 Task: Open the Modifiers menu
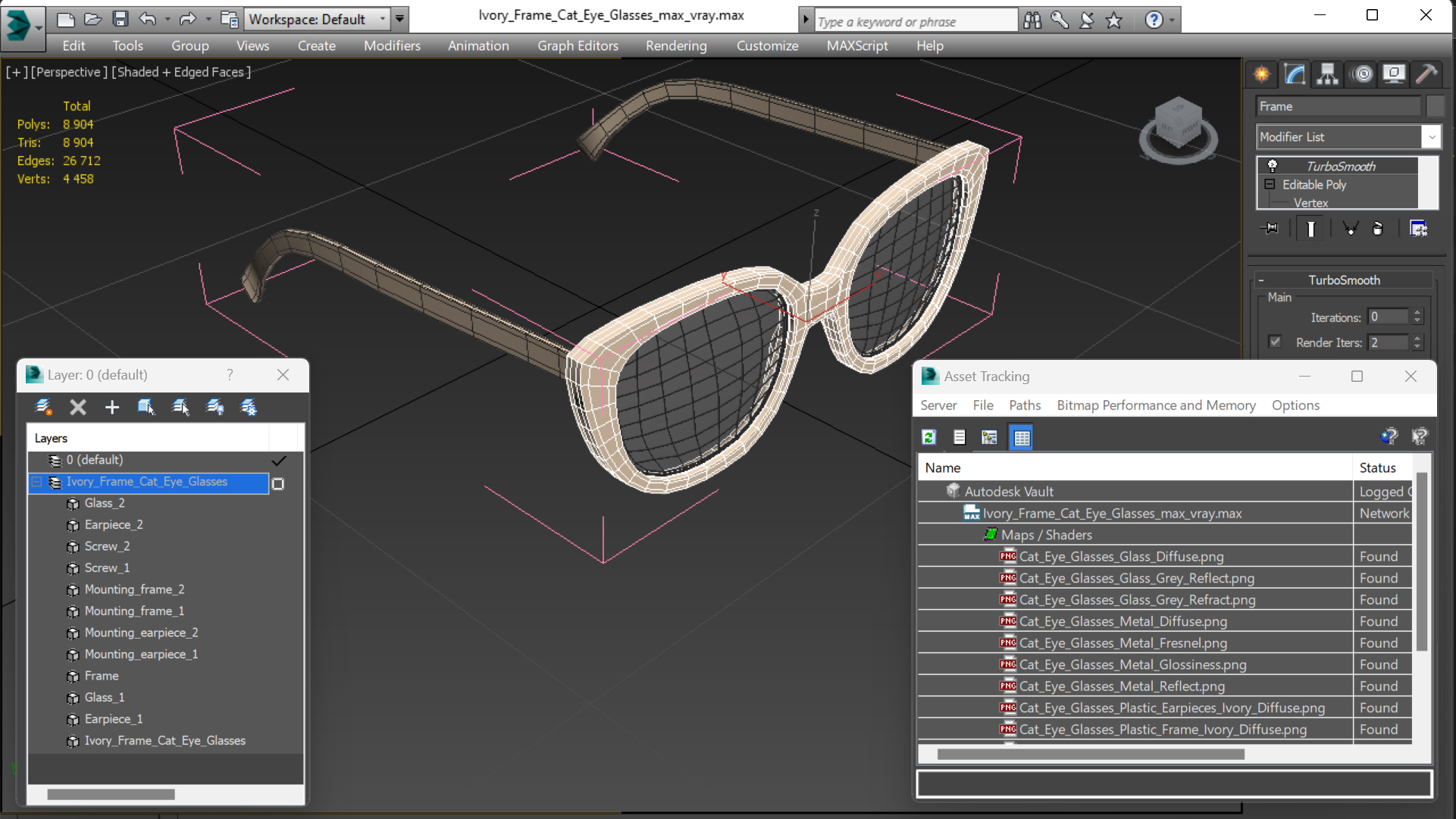(392, 46)
